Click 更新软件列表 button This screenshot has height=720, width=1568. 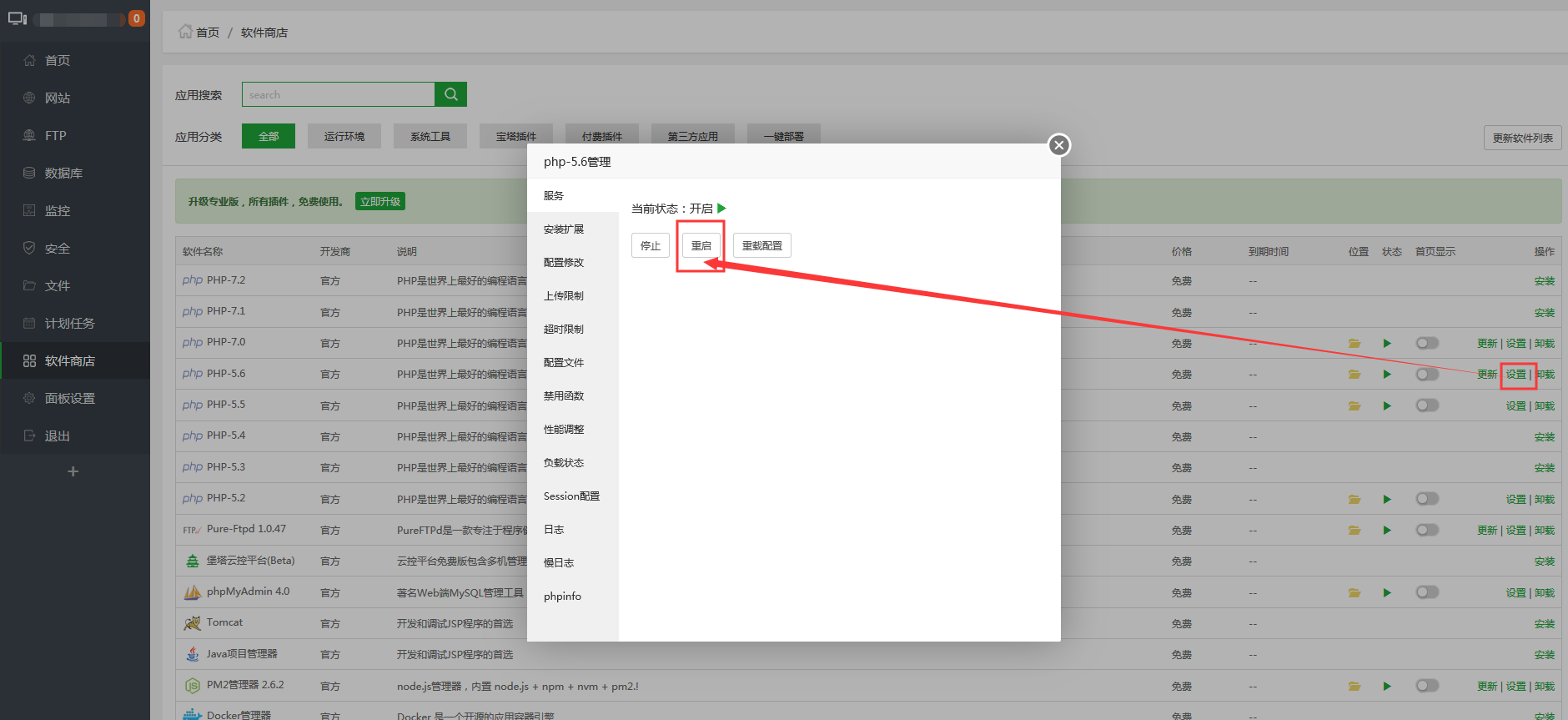[1523, 138]
